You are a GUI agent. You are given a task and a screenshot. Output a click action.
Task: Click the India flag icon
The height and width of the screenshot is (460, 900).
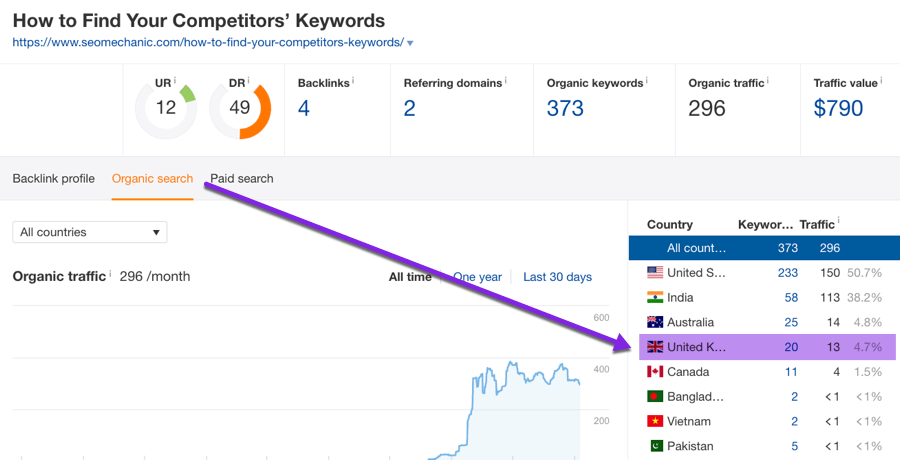[655, 297]
